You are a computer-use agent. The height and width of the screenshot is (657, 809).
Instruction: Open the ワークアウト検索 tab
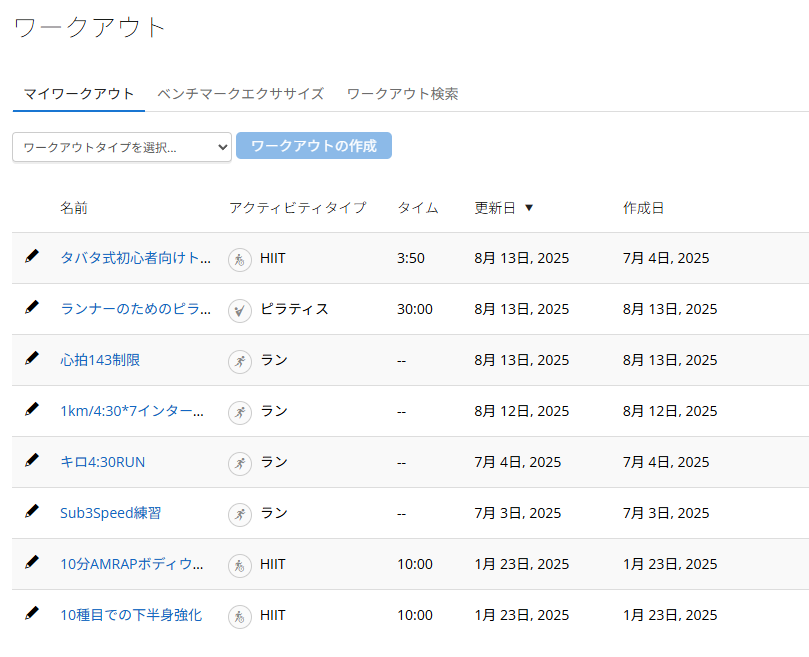click(403, 94)
